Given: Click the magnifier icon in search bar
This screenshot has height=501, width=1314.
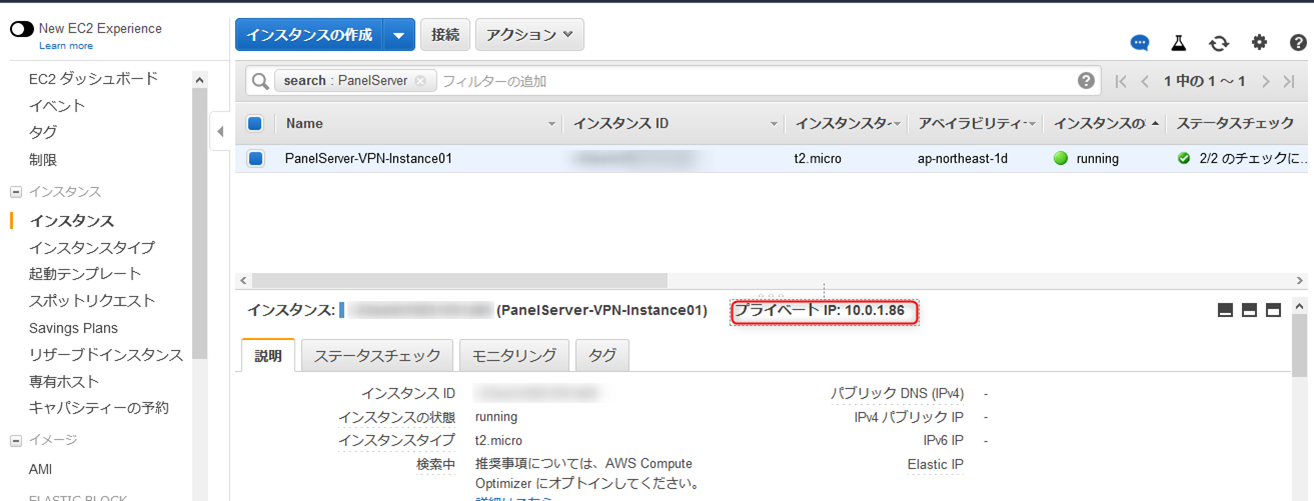Looking at the screenshot, I should point(260,81).
